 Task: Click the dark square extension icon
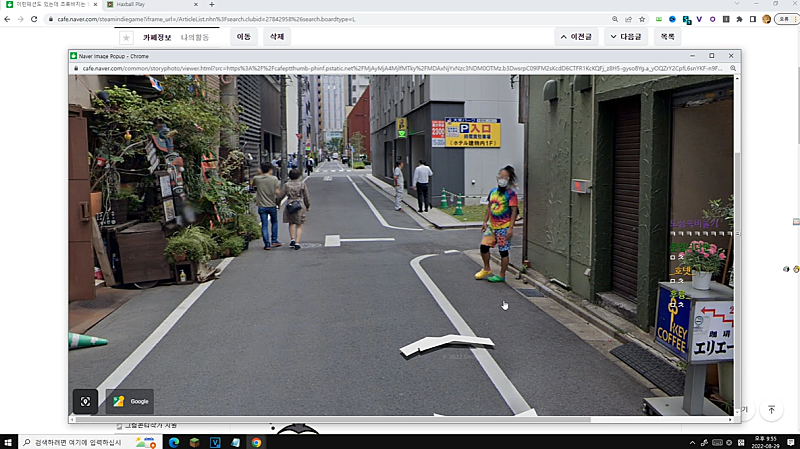coord(726,19)
